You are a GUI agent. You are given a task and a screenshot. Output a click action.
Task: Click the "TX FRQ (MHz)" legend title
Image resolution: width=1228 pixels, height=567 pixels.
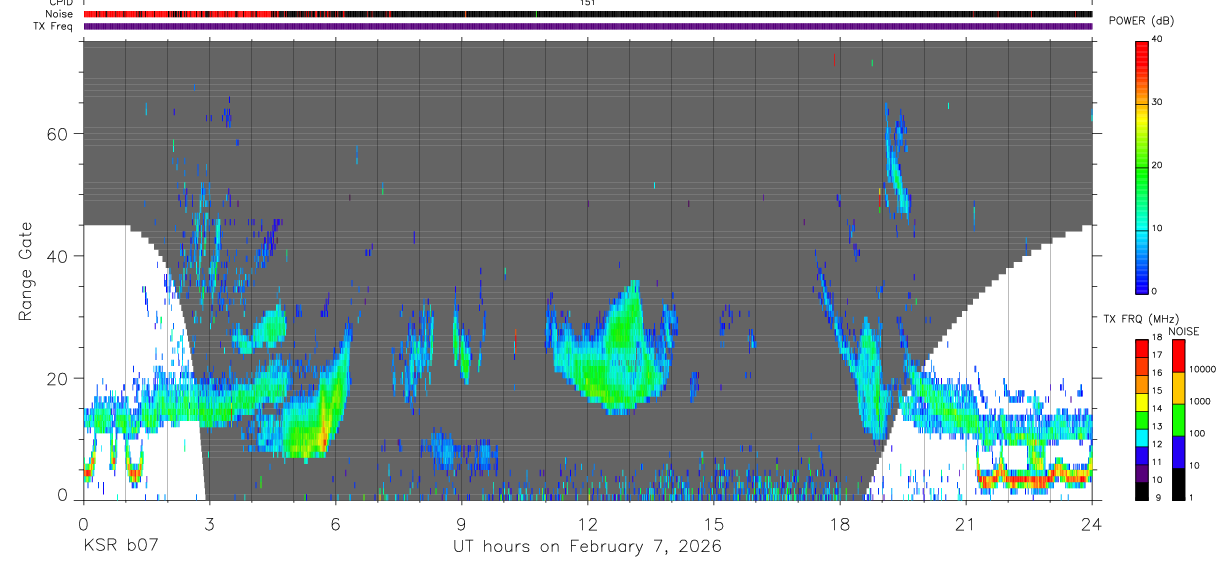(x=1141, y=319)
